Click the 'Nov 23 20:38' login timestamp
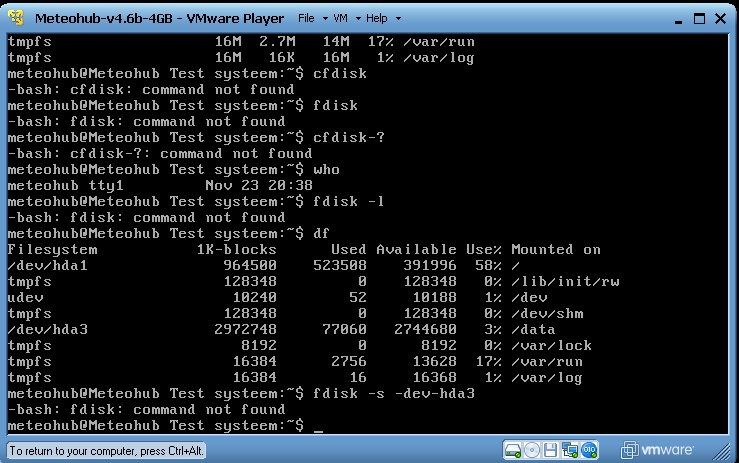Viewport: 739px width, 463px height. click(x=259, y=185)
